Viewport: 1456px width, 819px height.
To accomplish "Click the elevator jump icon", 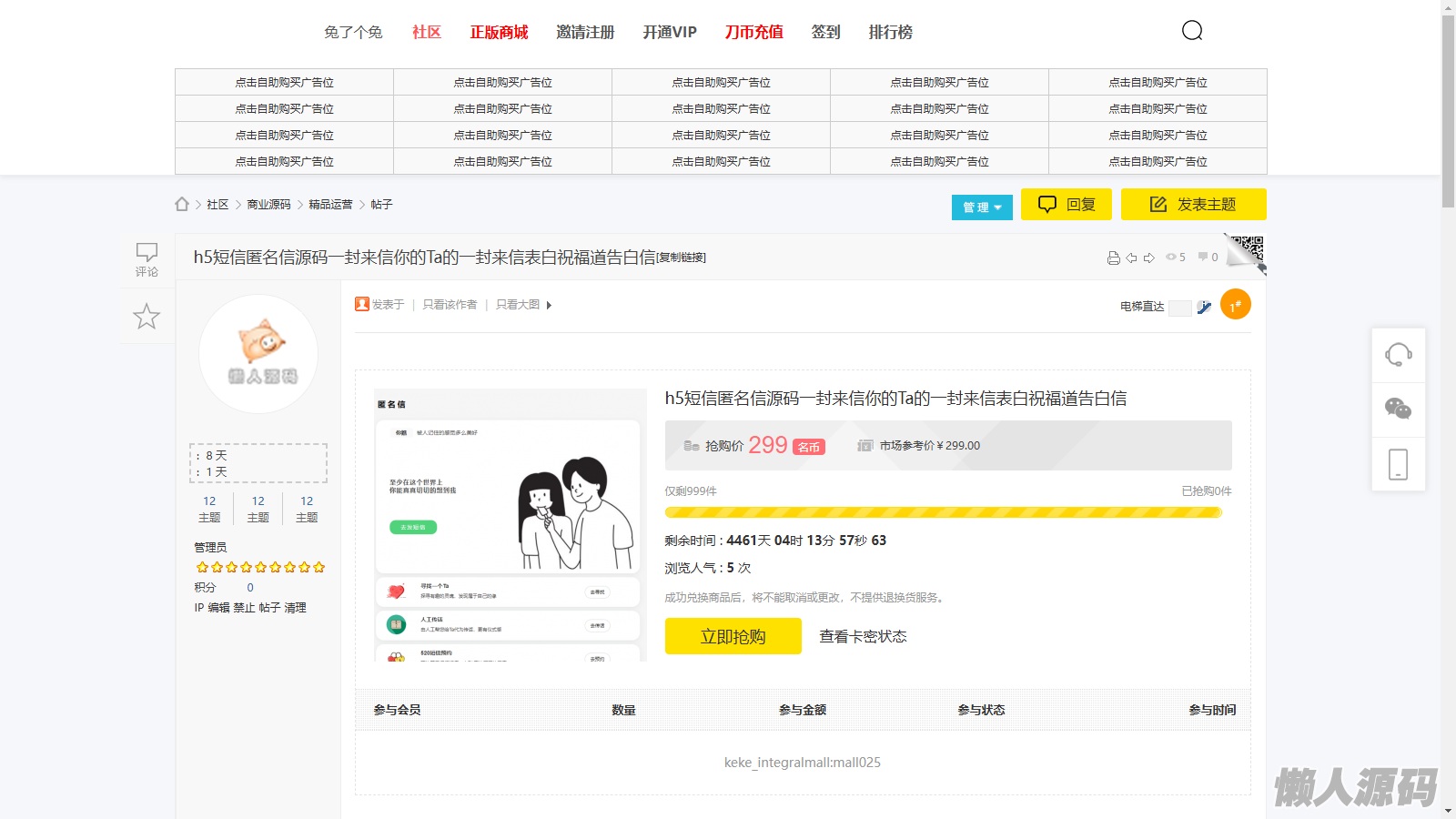I will (1204, 308).
